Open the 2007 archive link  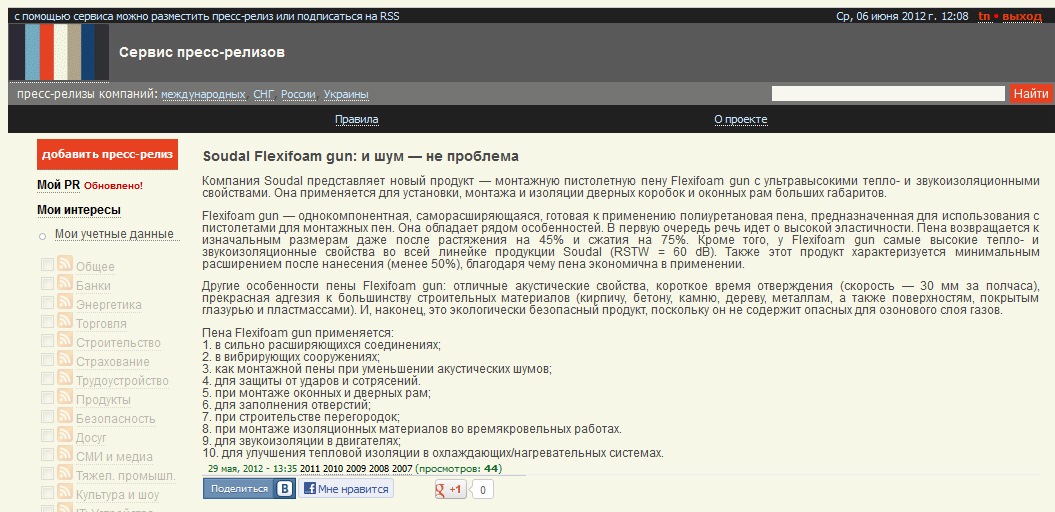(x=402, y=468)
